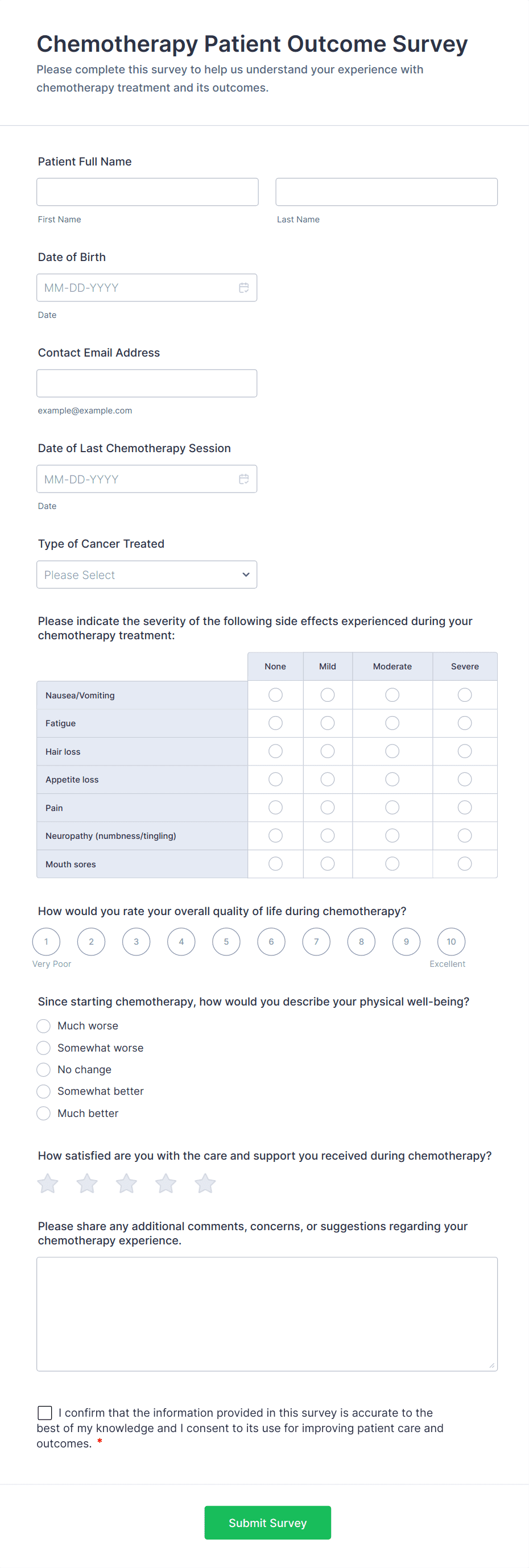
Task: Give five-star care satisfaction rating
Action: [x=205, y=1184]
